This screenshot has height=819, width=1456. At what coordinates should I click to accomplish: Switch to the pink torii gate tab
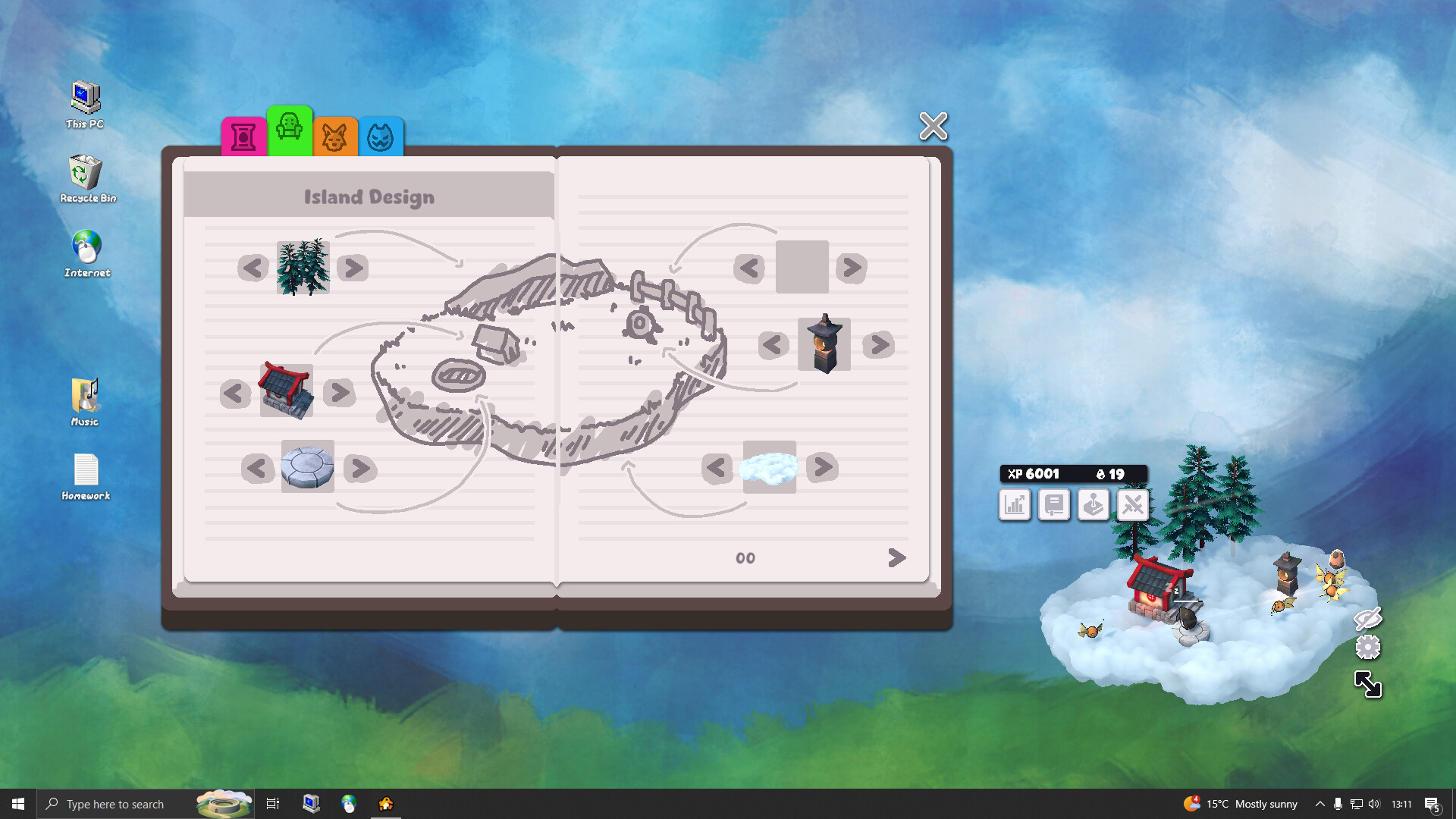[x=243, y=135]
